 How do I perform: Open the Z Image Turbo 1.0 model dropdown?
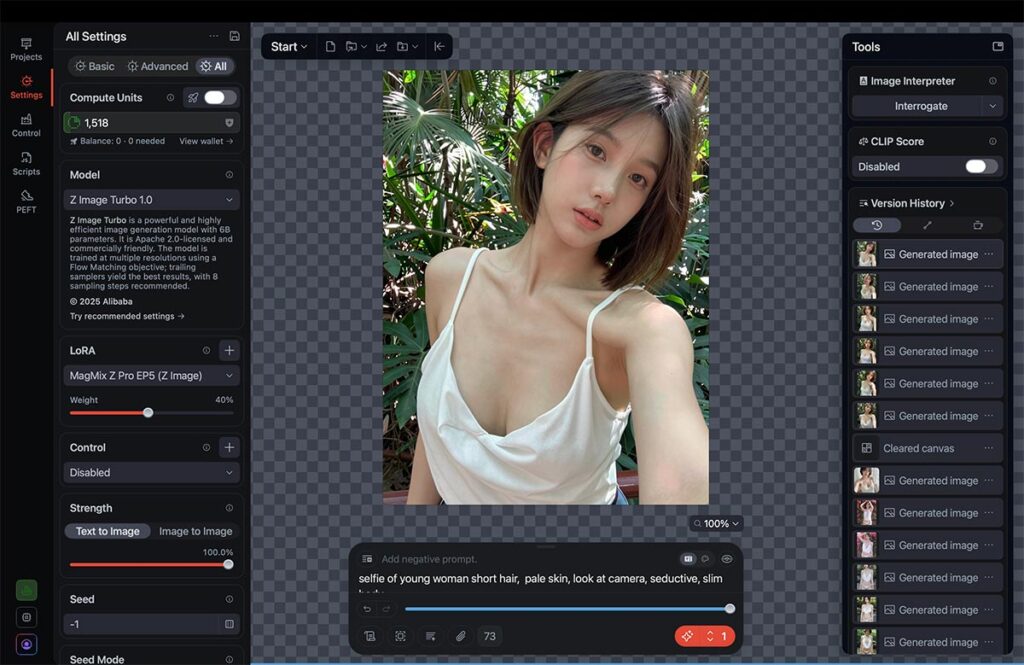click(x=152, y=200)
